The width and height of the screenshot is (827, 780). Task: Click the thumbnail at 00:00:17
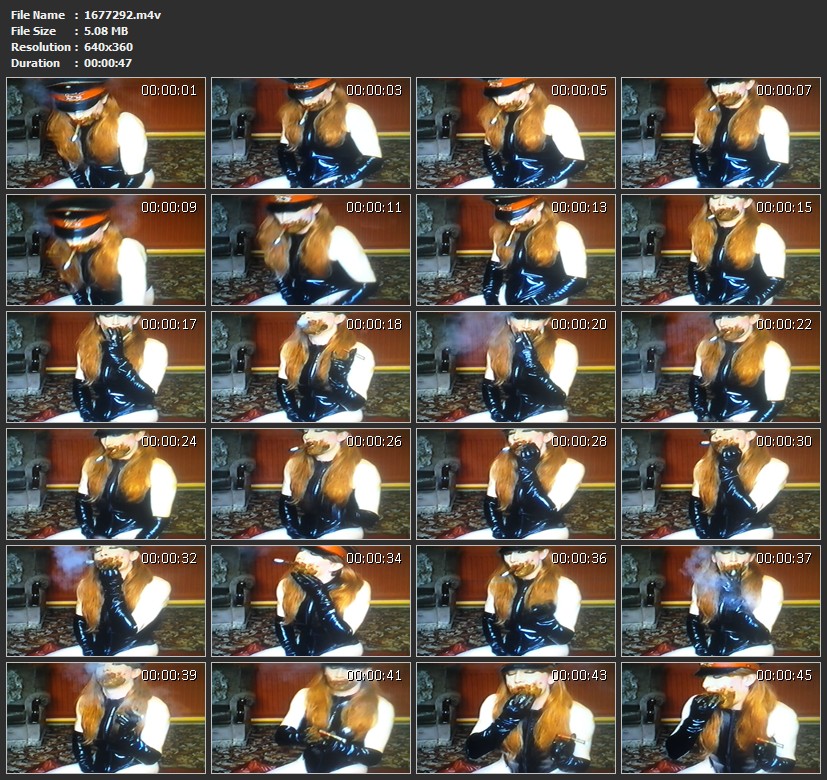[x=106, y=367]
